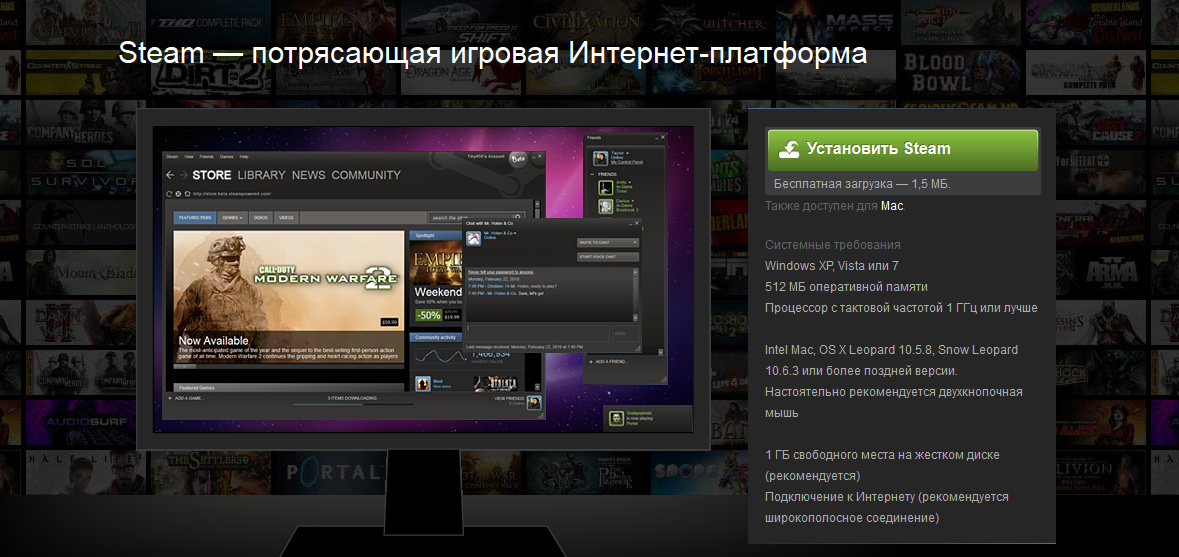This screenshot has height=557, width=1179.
Task: Click Sodapopinski notification avatar
Action: (x=616, y=418)
